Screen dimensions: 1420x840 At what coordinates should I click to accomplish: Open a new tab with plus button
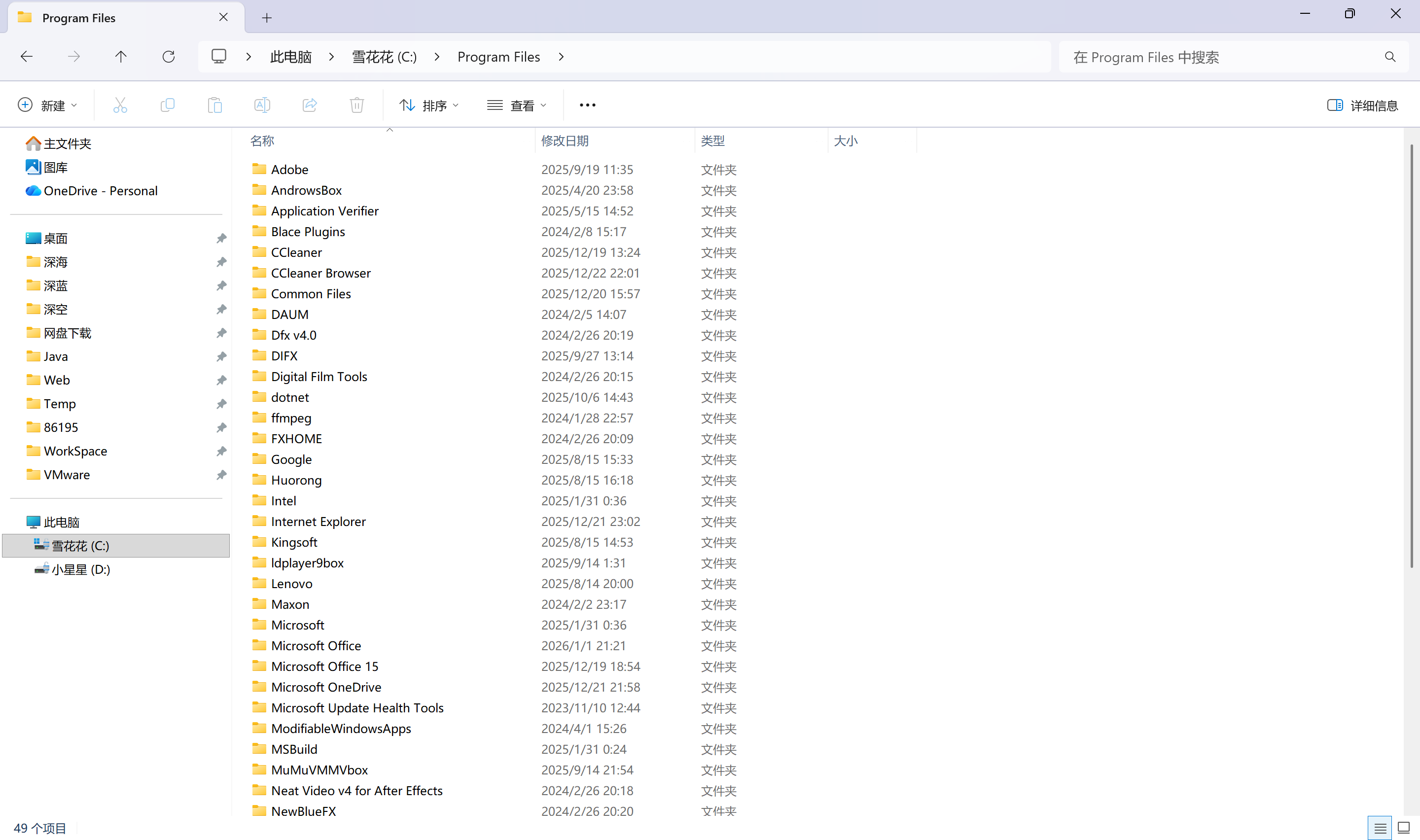pos(267,18)
